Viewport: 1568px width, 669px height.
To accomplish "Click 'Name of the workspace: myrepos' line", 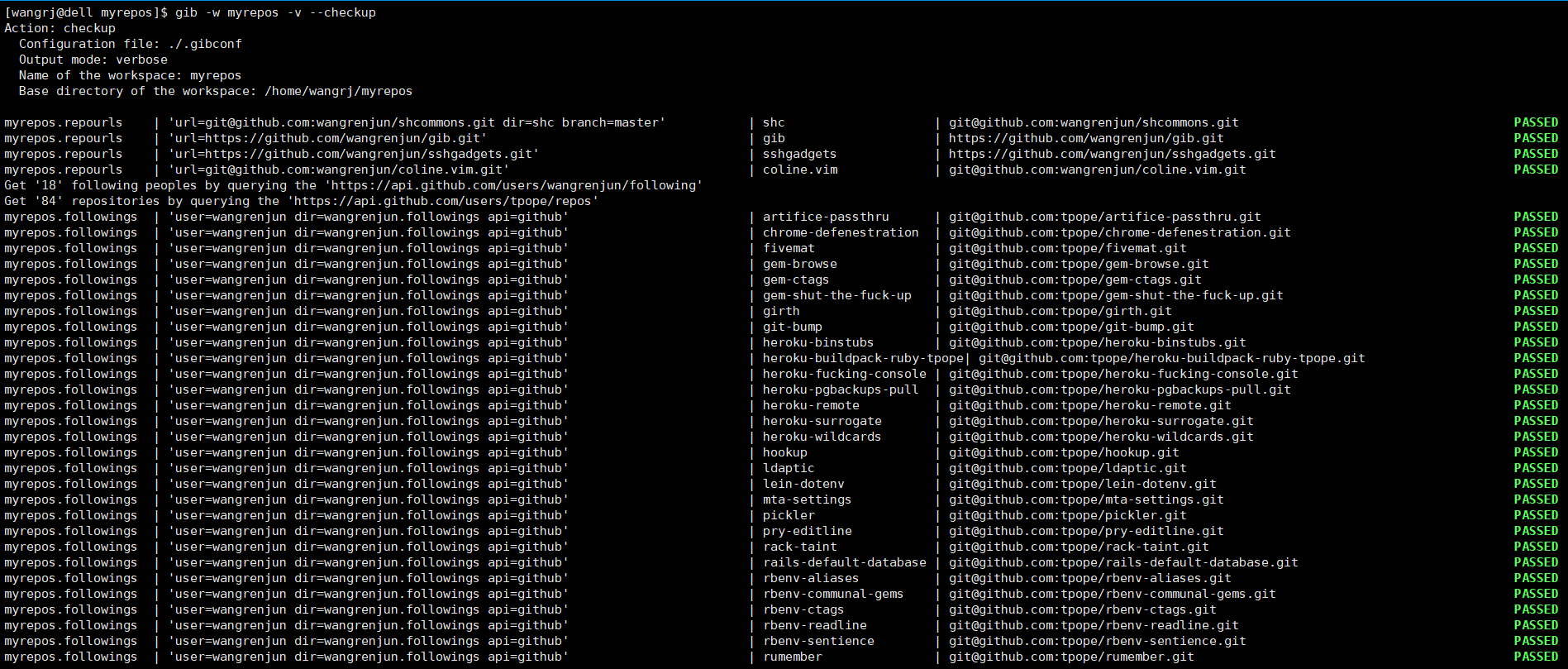I will (131, 75).
